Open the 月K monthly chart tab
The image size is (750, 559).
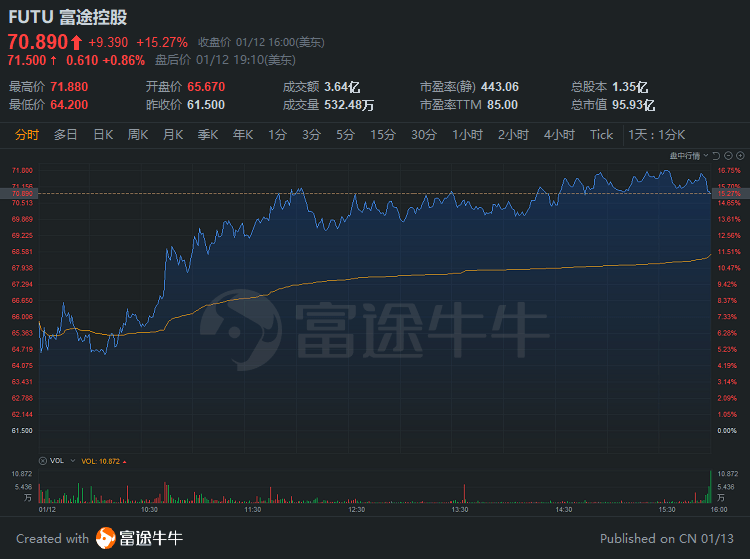[173, 135]
